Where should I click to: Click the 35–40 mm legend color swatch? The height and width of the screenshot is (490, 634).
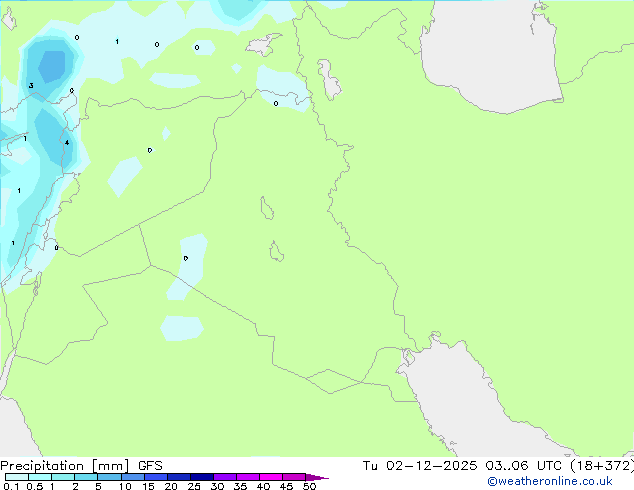248,477
